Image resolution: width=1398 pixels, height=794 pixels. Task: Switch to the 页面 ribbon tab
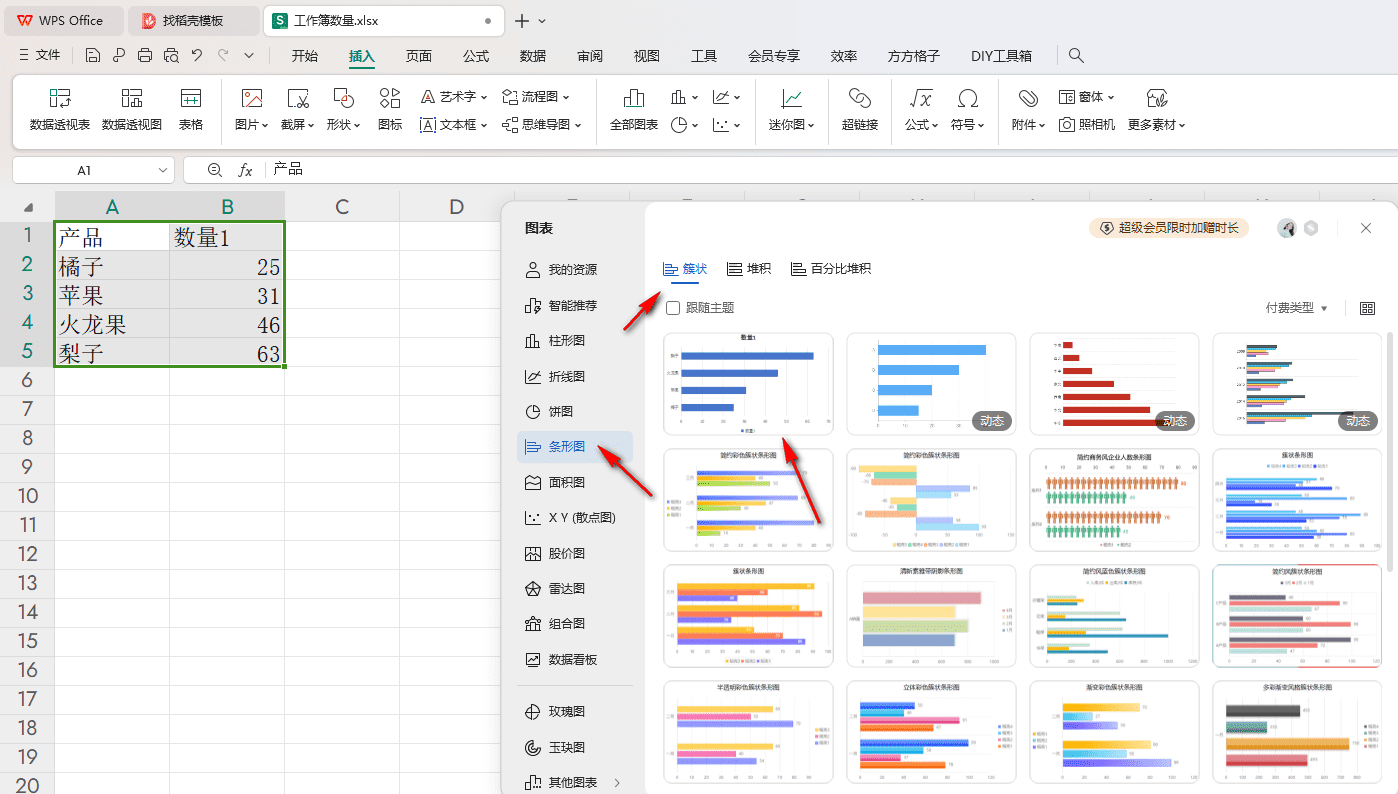coord(419,56)
